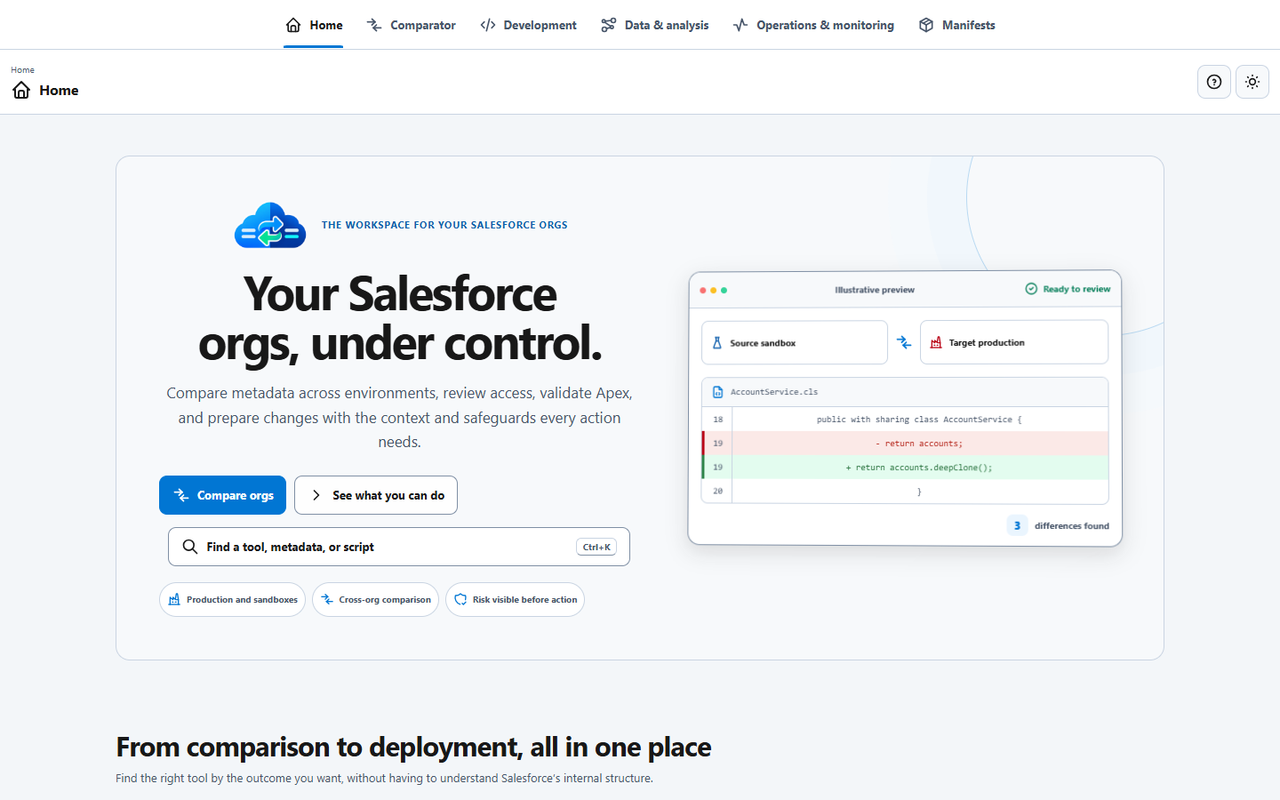Click the code brackets icon on Development tab
Screen dimensions: 1280x800
point(488,25)
